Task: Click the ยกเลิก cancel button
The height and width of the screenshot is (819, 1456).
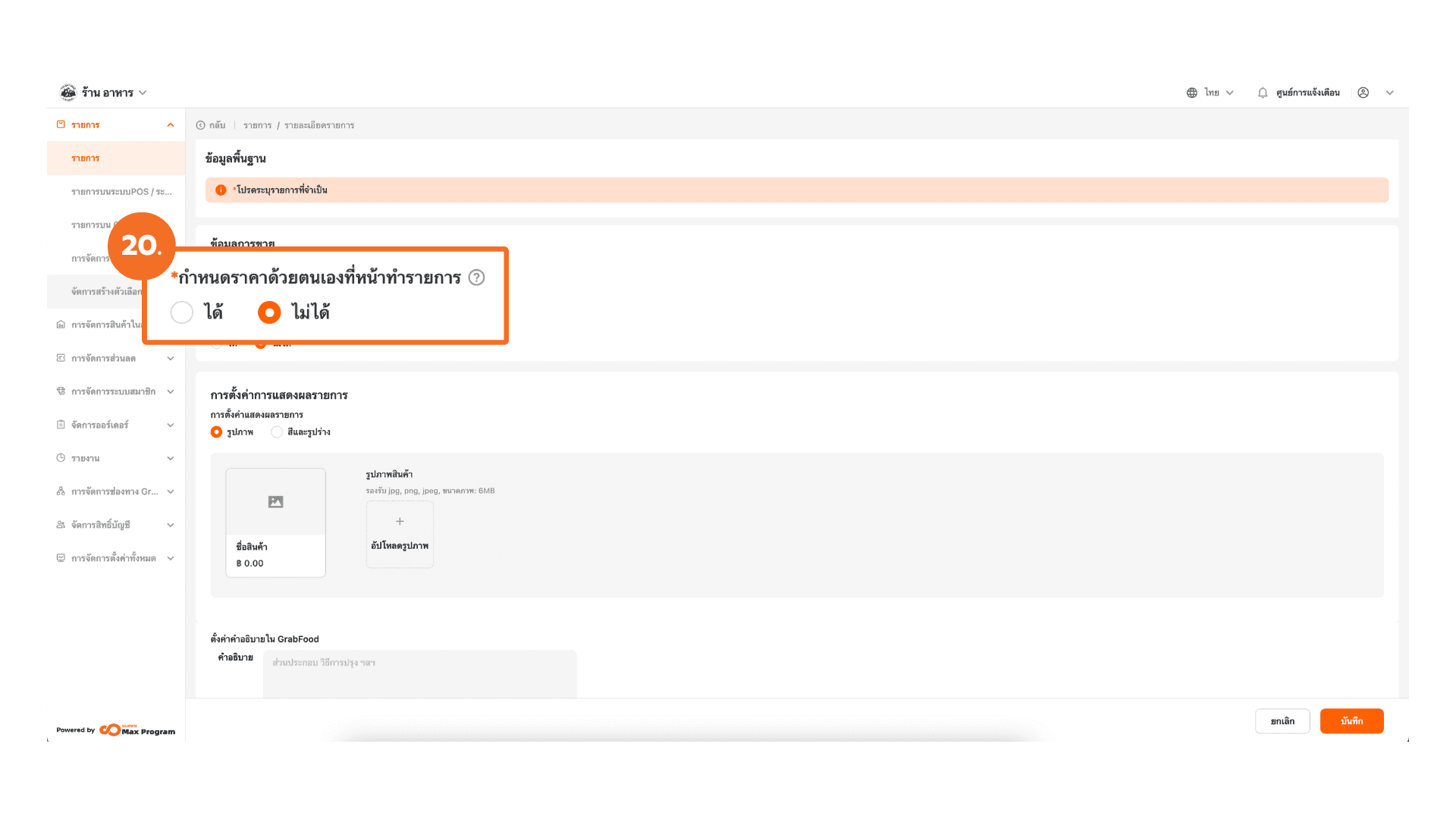Action: pos(1282,721)
